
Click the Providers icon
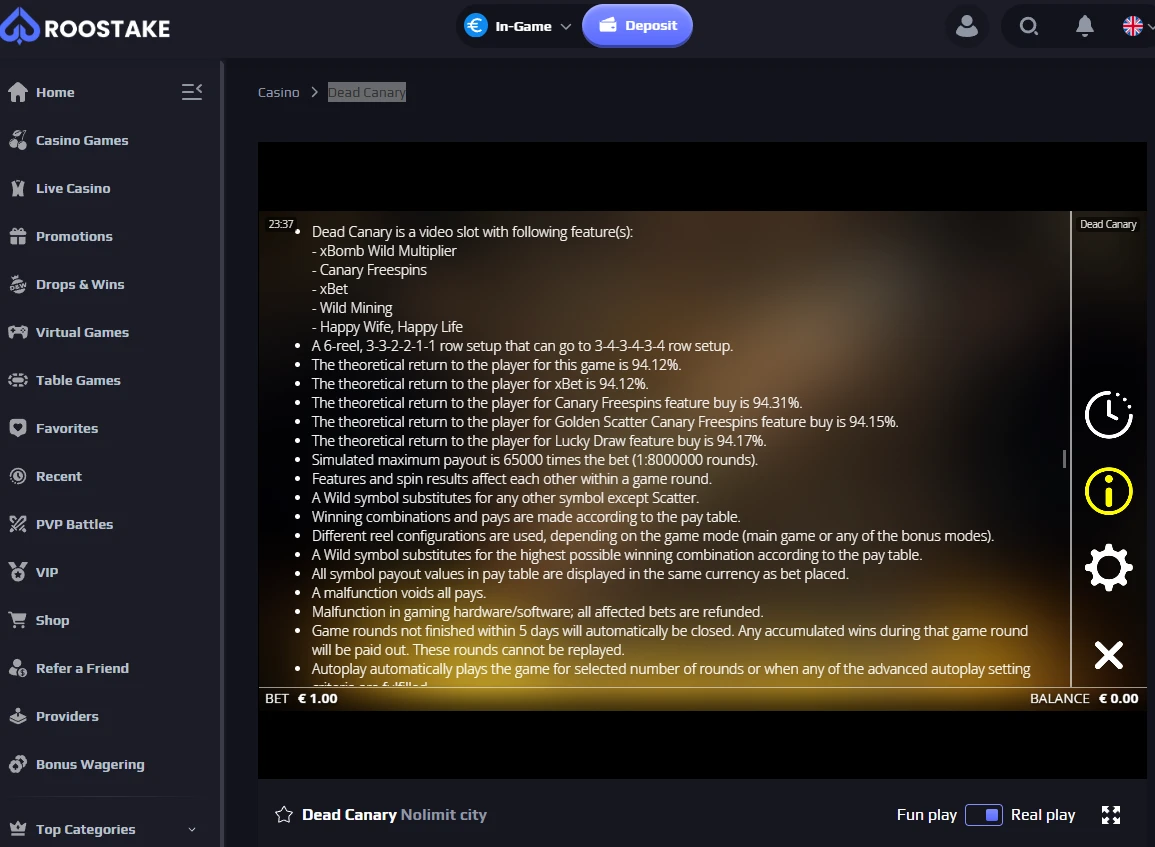click(18, 716)
